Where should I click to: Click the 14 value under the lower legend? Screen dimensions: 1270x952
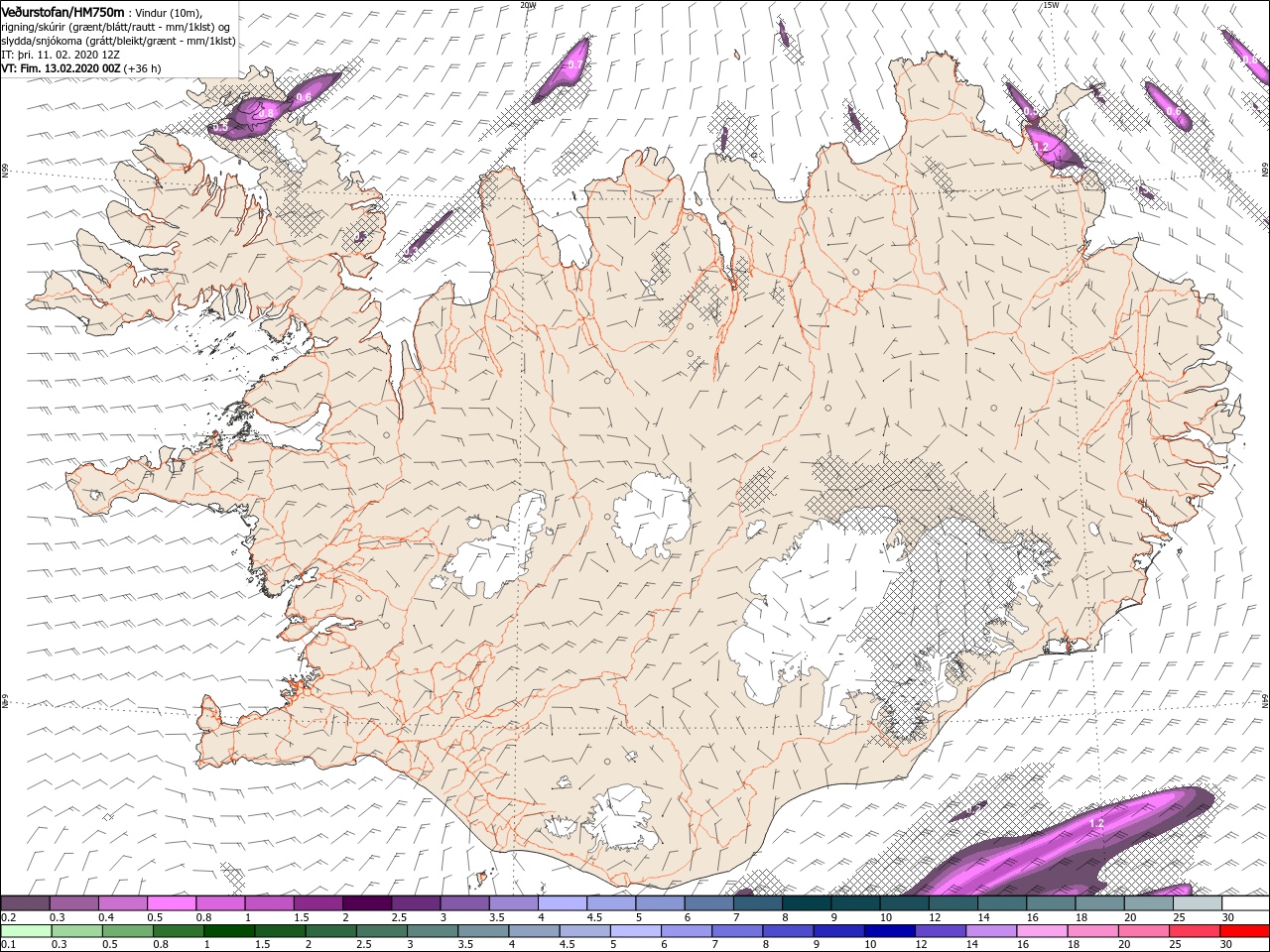pyautogui.click(x=971, y=945)
